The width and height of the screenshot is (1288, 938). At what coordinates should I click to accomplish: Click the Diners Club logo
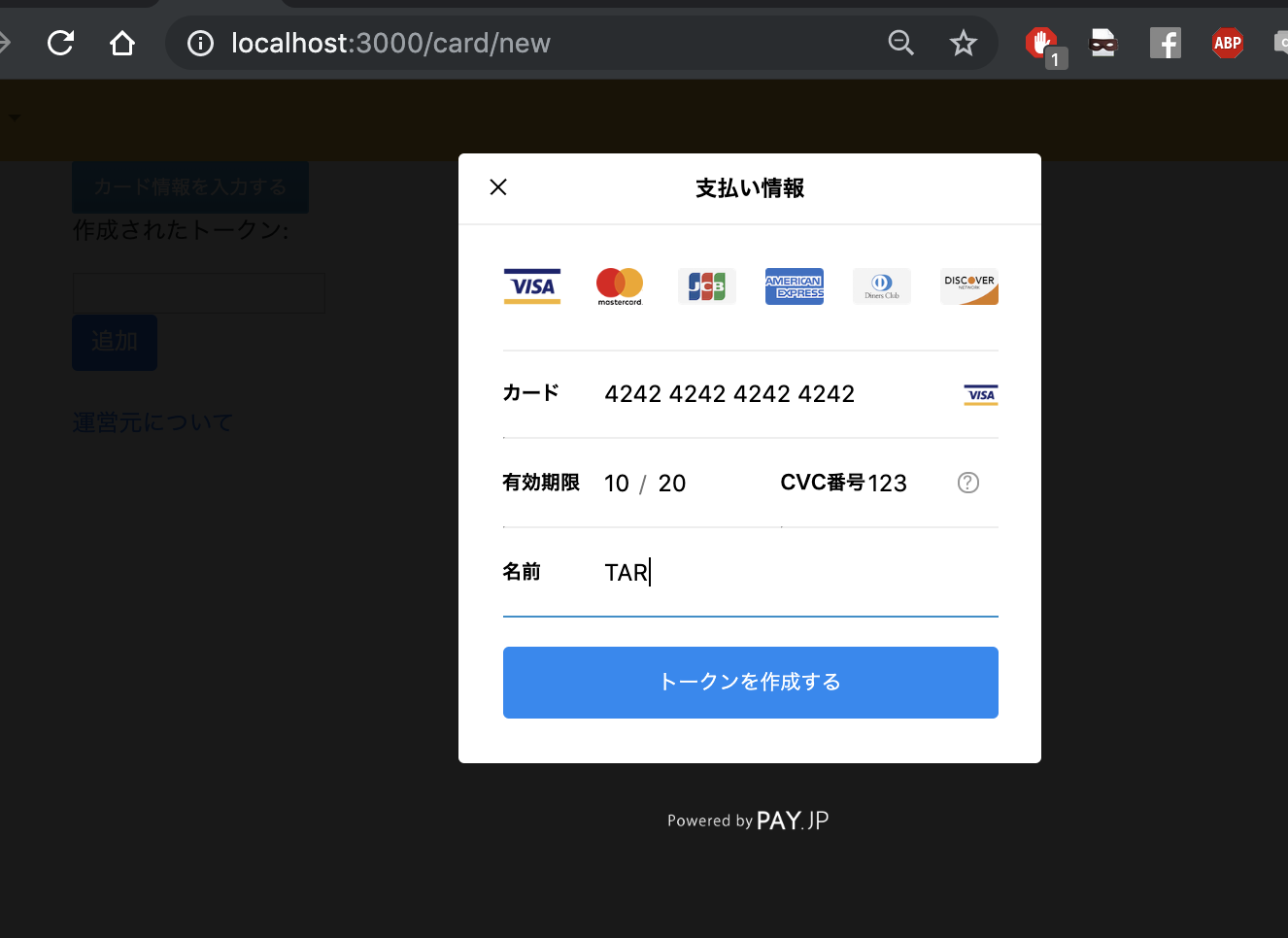click(x=881, y=285)
